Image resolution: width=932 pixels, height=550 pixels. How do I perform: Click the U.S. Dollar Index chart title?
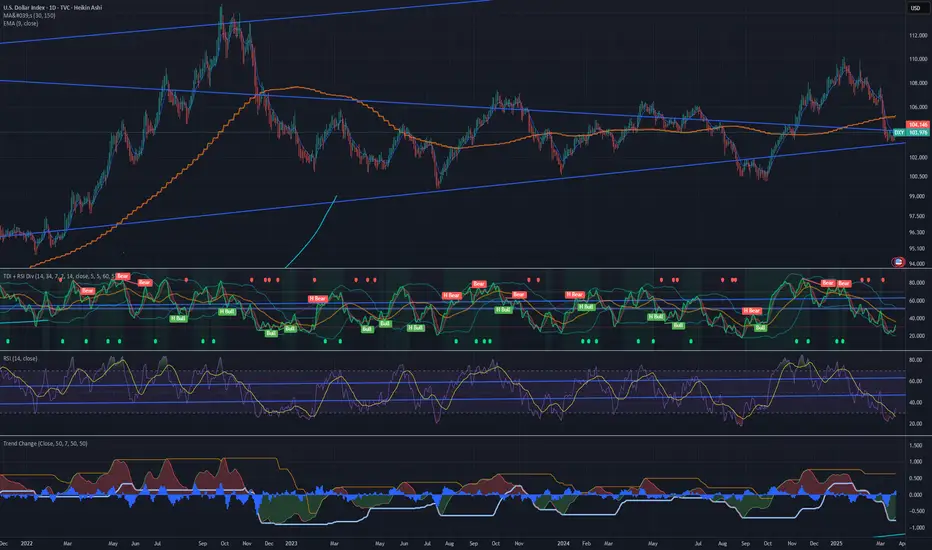tap(52, 8)
